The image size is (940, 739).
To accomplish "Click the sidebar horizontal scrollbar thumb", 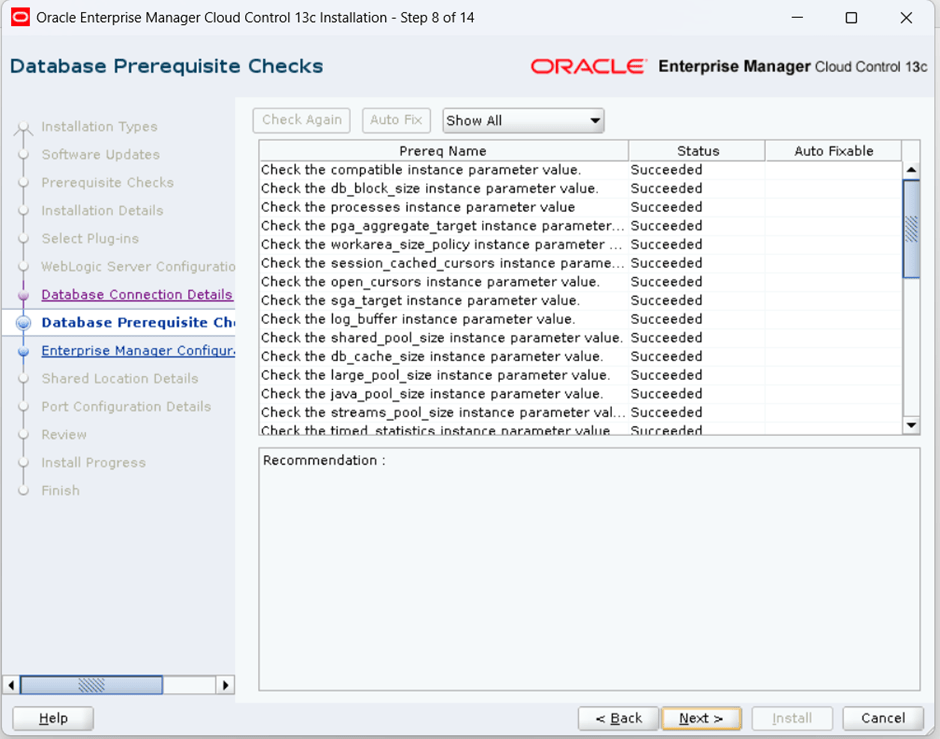I will point(91,685).
